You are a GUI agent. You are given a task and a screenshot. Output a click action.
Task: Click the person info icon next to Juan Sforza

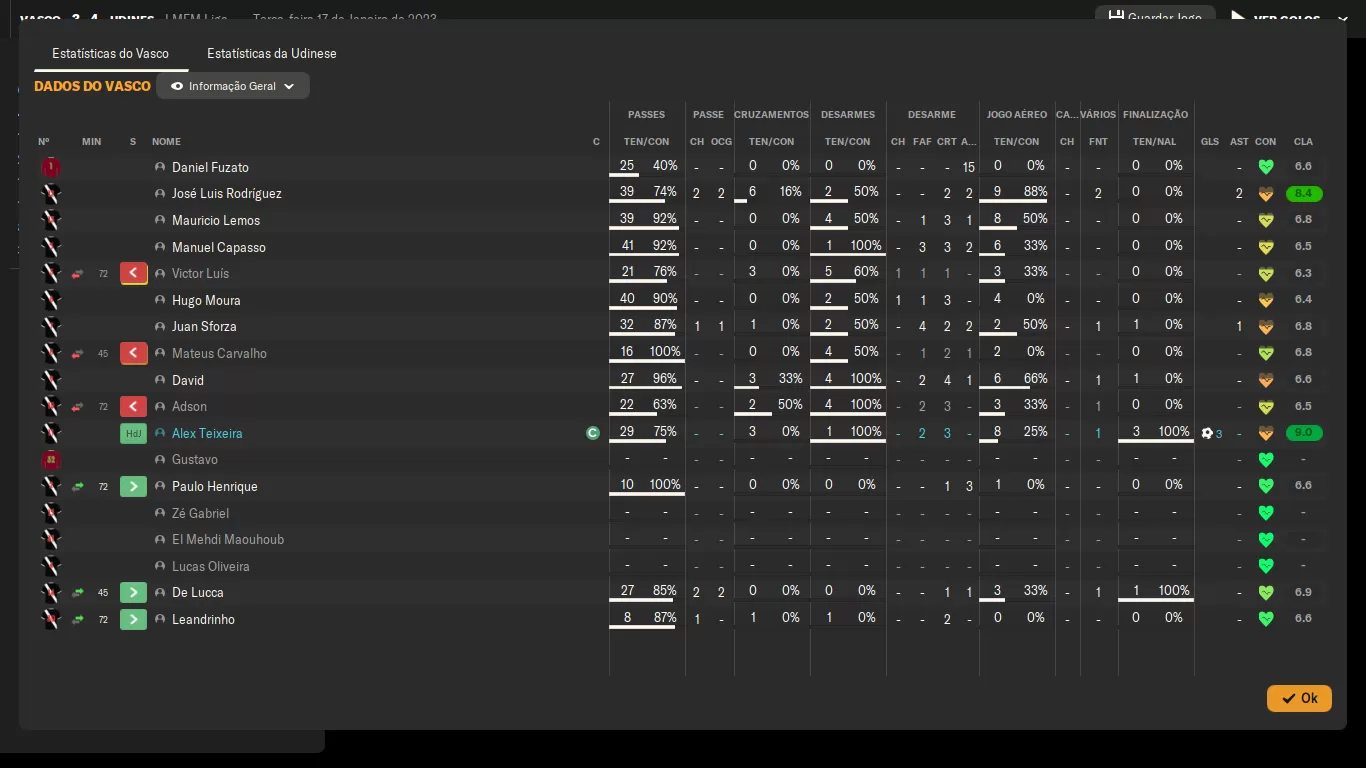click(x=160, y=326)
